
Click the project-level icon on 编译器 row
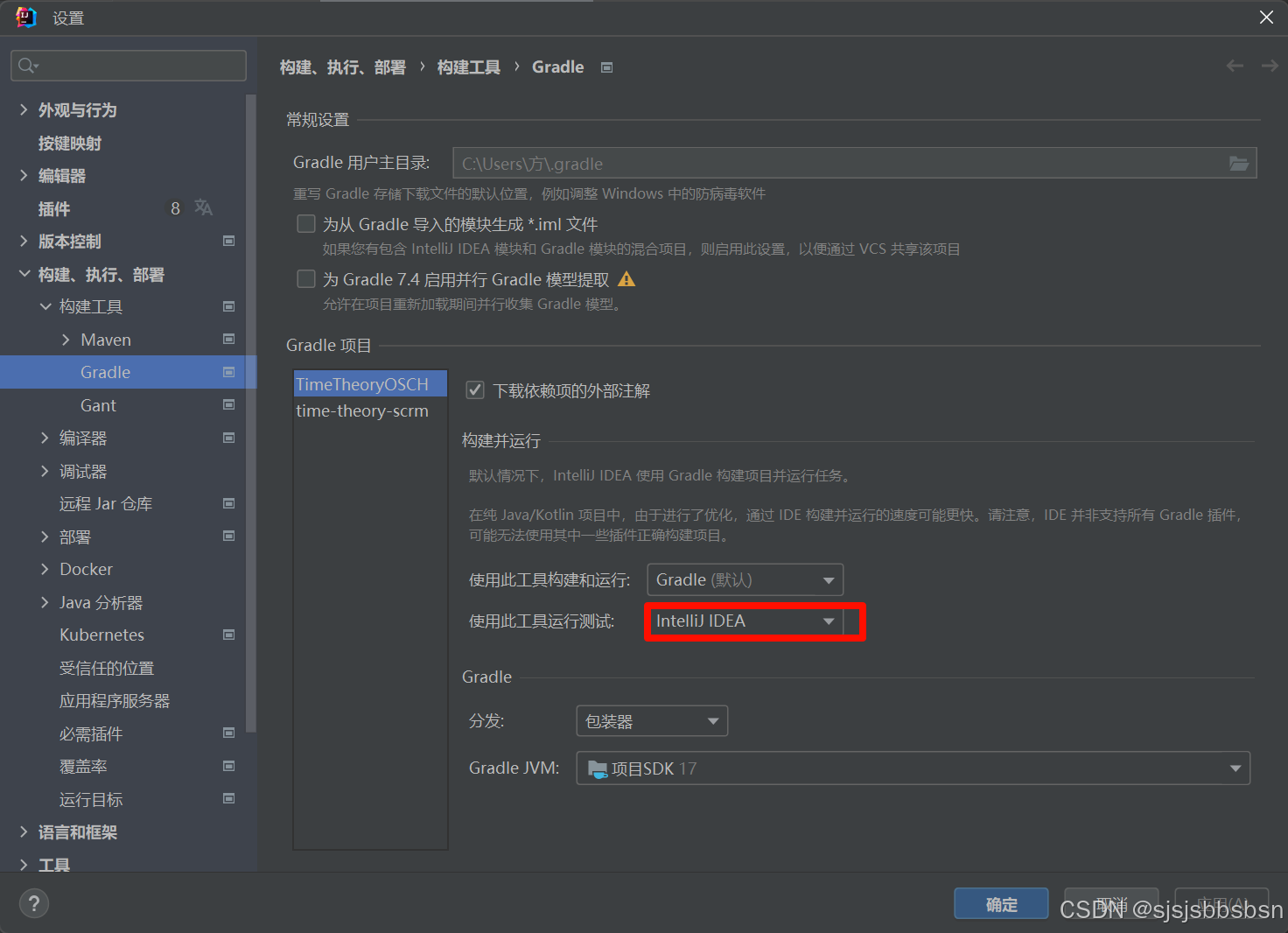point(229,438)
